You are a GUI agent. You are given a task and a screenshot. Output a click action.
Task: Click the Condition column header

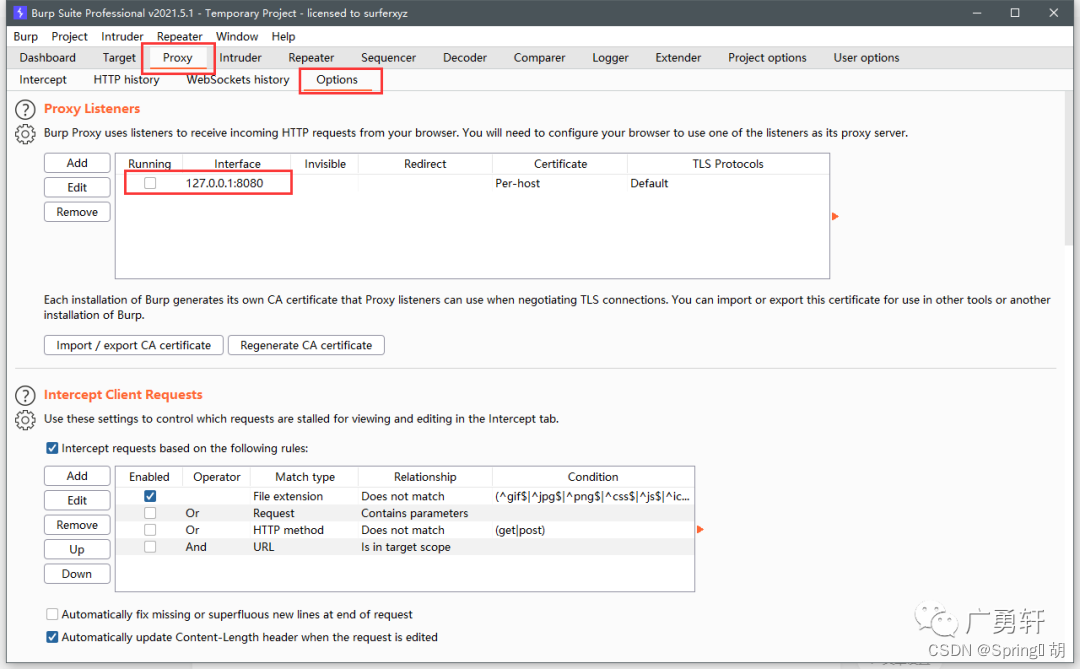(x=592, y=477)
